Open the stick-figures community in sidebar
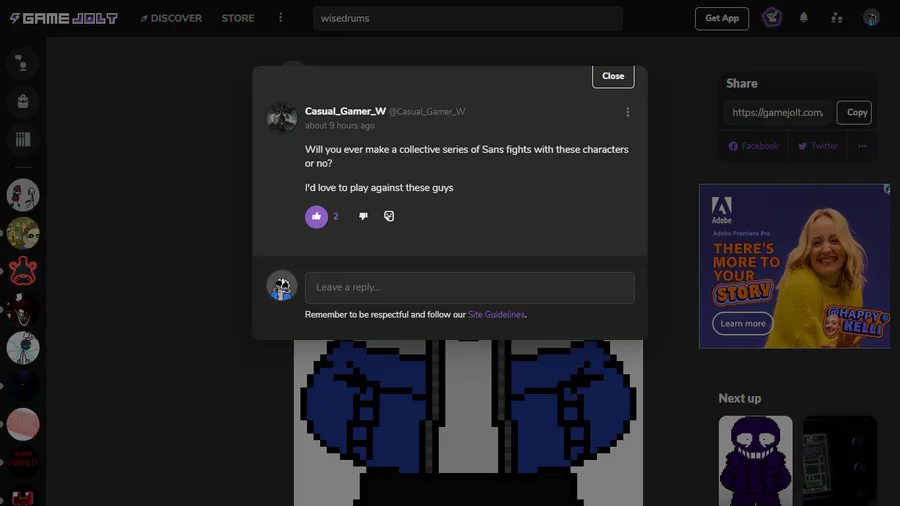Viewport: 900px width, 506px height. pyautogui.click(x=23, y=195)
